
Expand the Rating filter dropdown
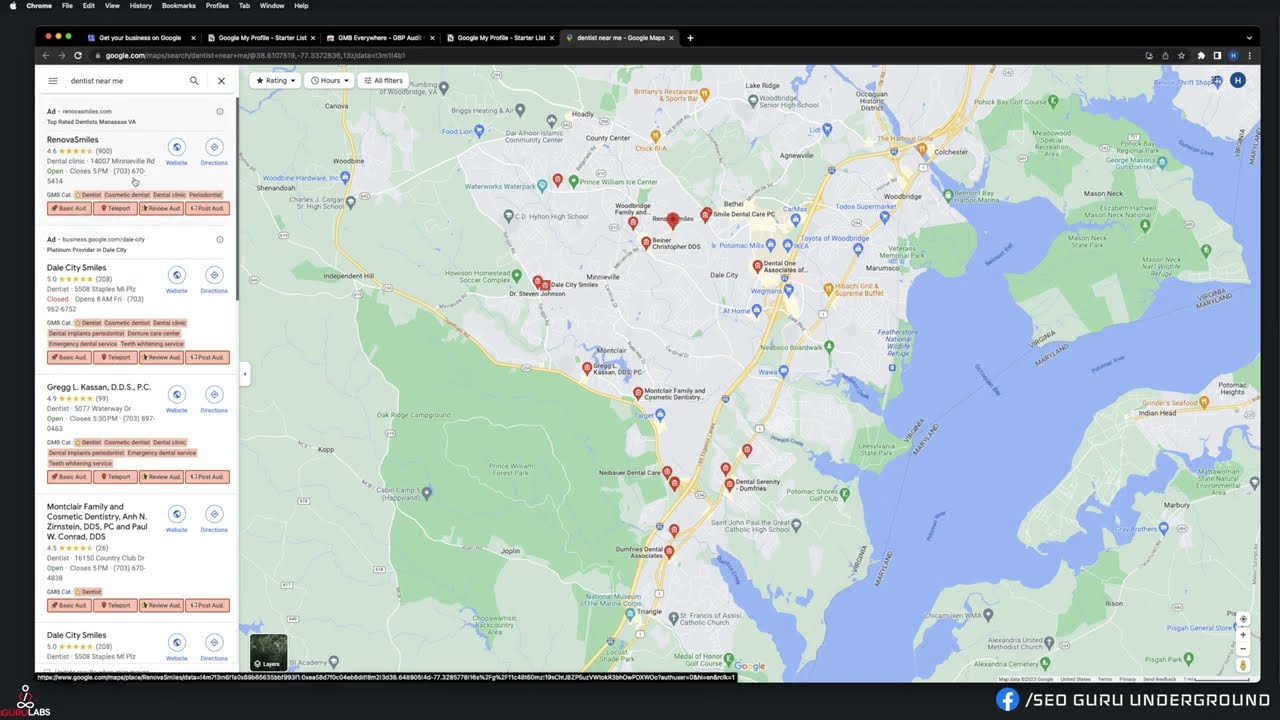tap(275, 80)
